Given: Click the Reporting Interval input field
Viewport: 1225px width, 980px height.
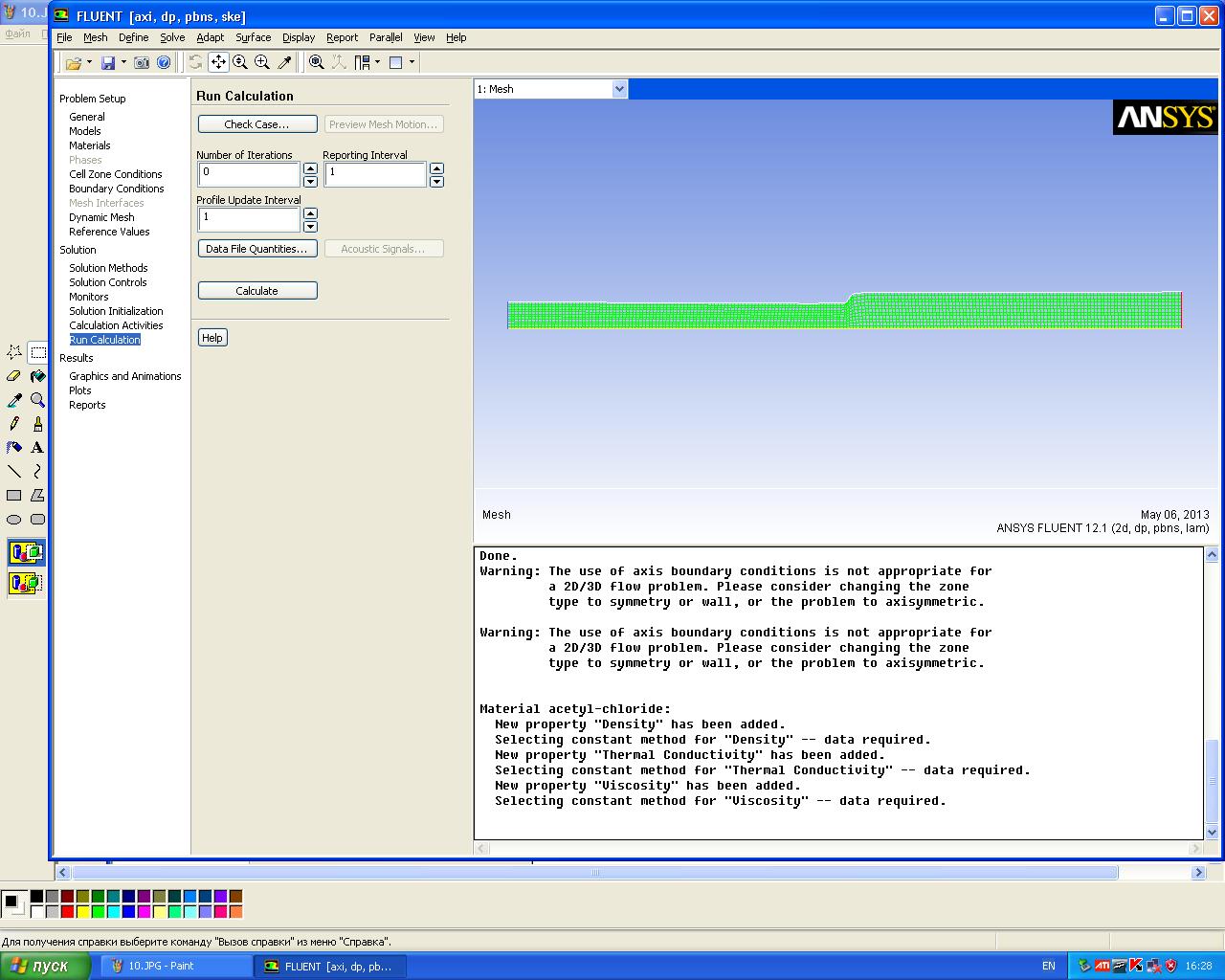Looking at the screenshot, I should 376,174.
